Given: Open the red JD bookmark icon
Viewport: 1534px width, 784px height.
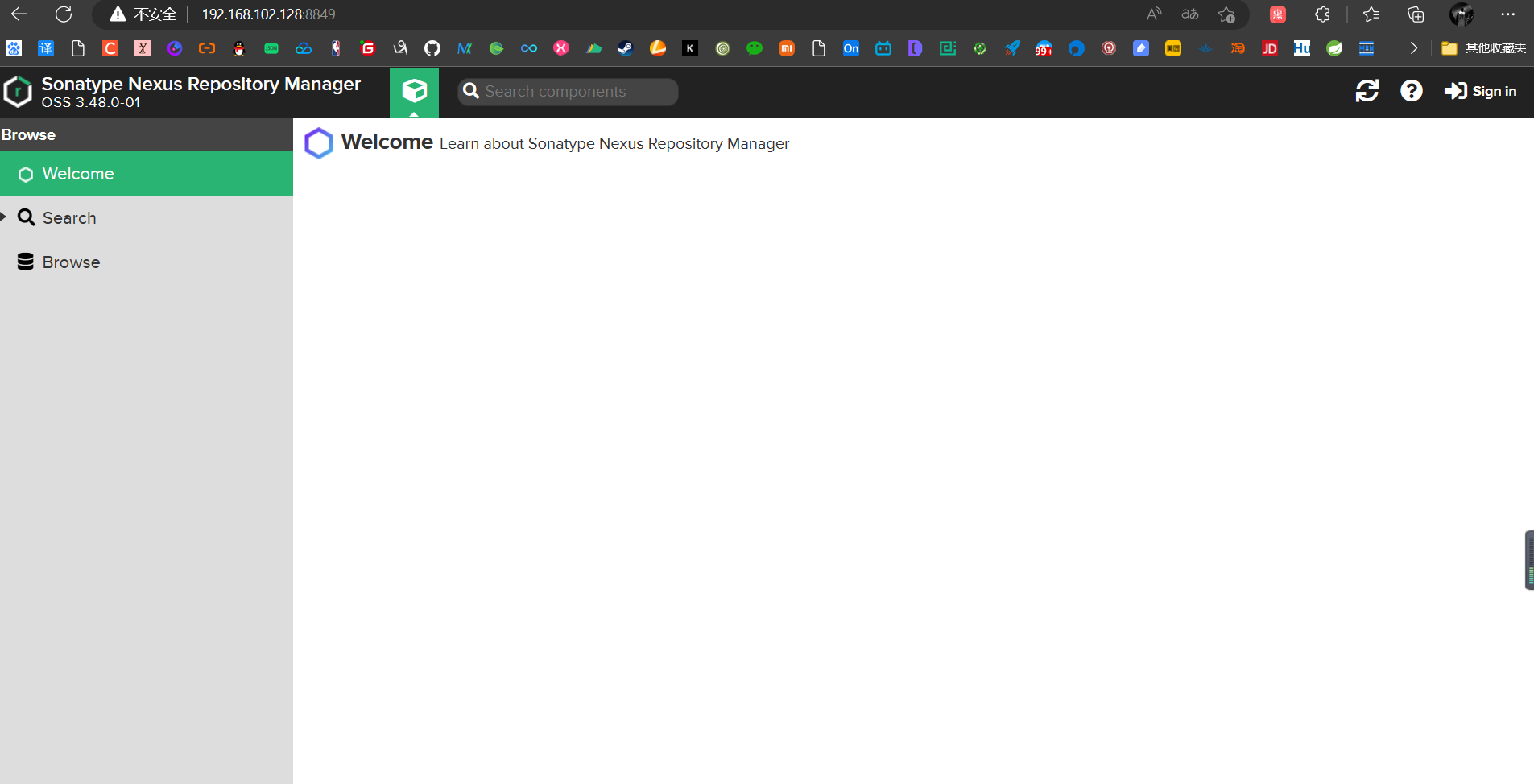Looking at the screenshot, I should point(1270,48).
